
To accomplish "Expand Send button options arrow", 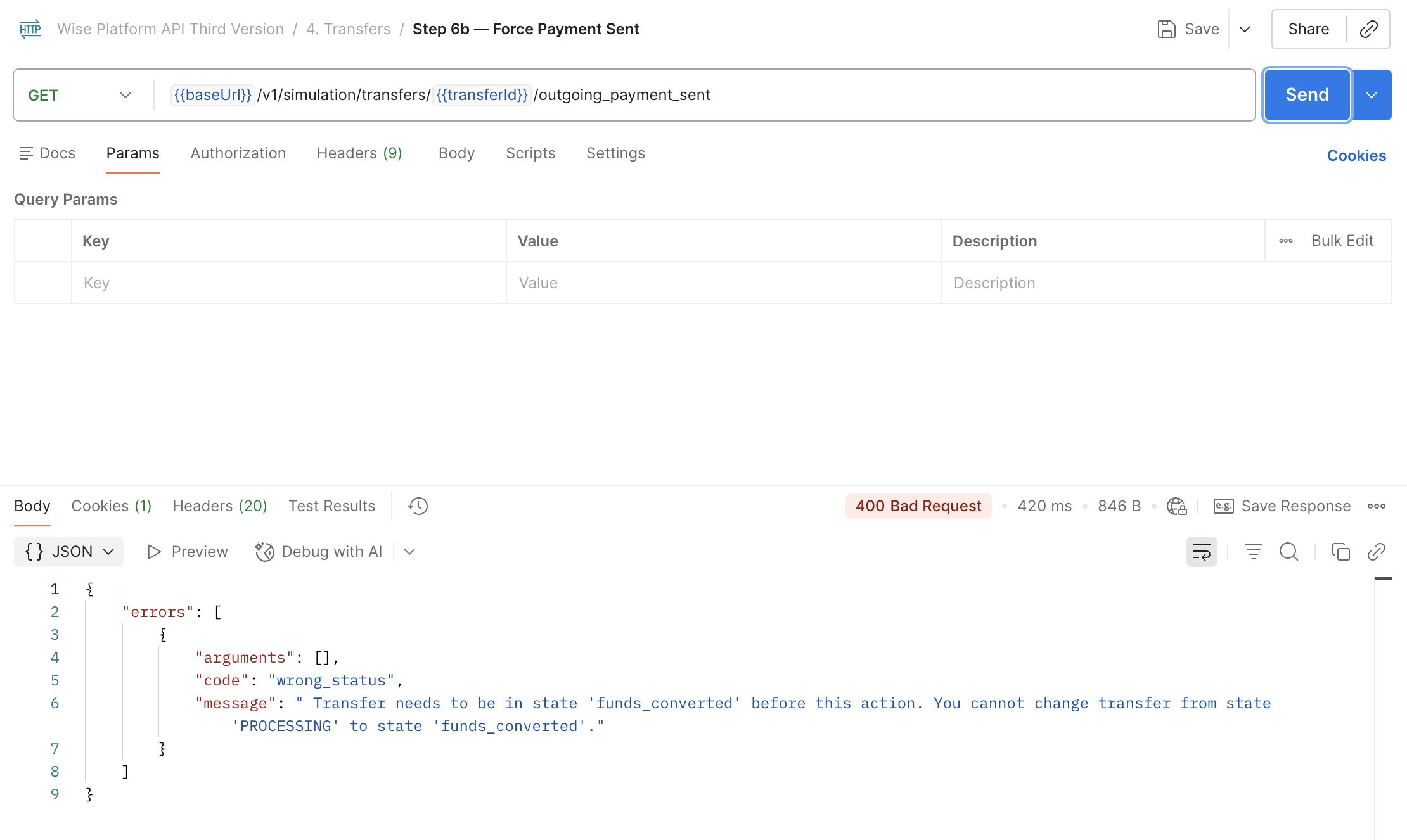I will click(x=1372, y=95).
